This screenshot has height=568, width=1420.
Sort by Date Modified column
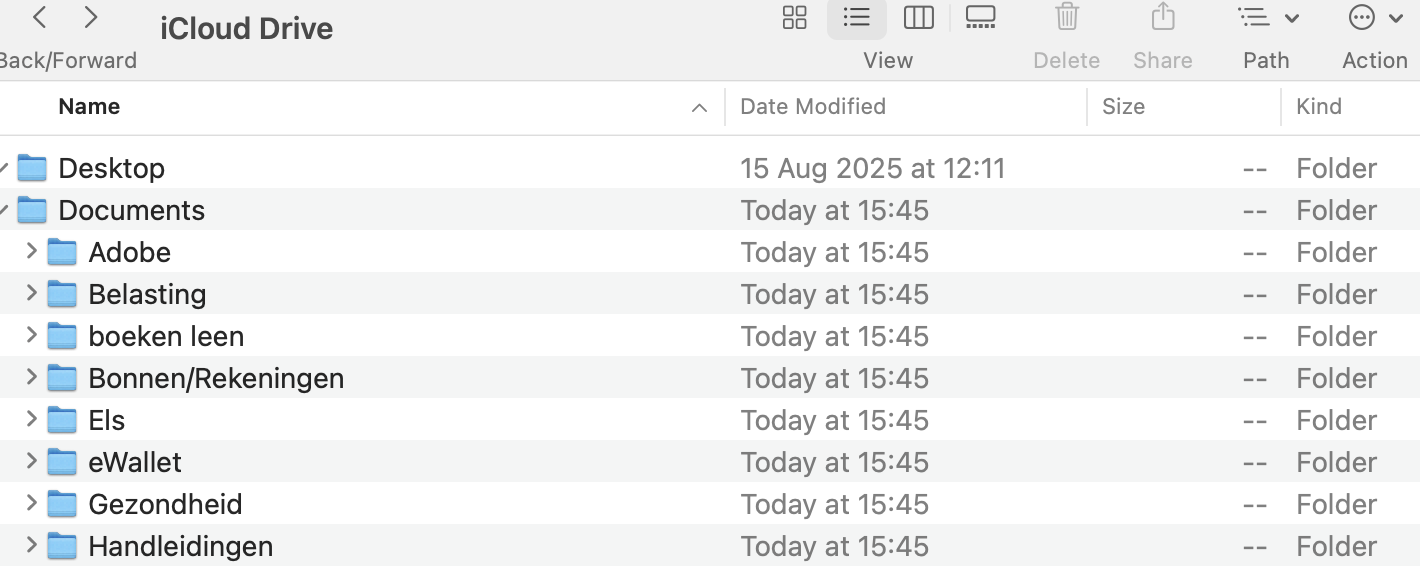pos(813,107)
